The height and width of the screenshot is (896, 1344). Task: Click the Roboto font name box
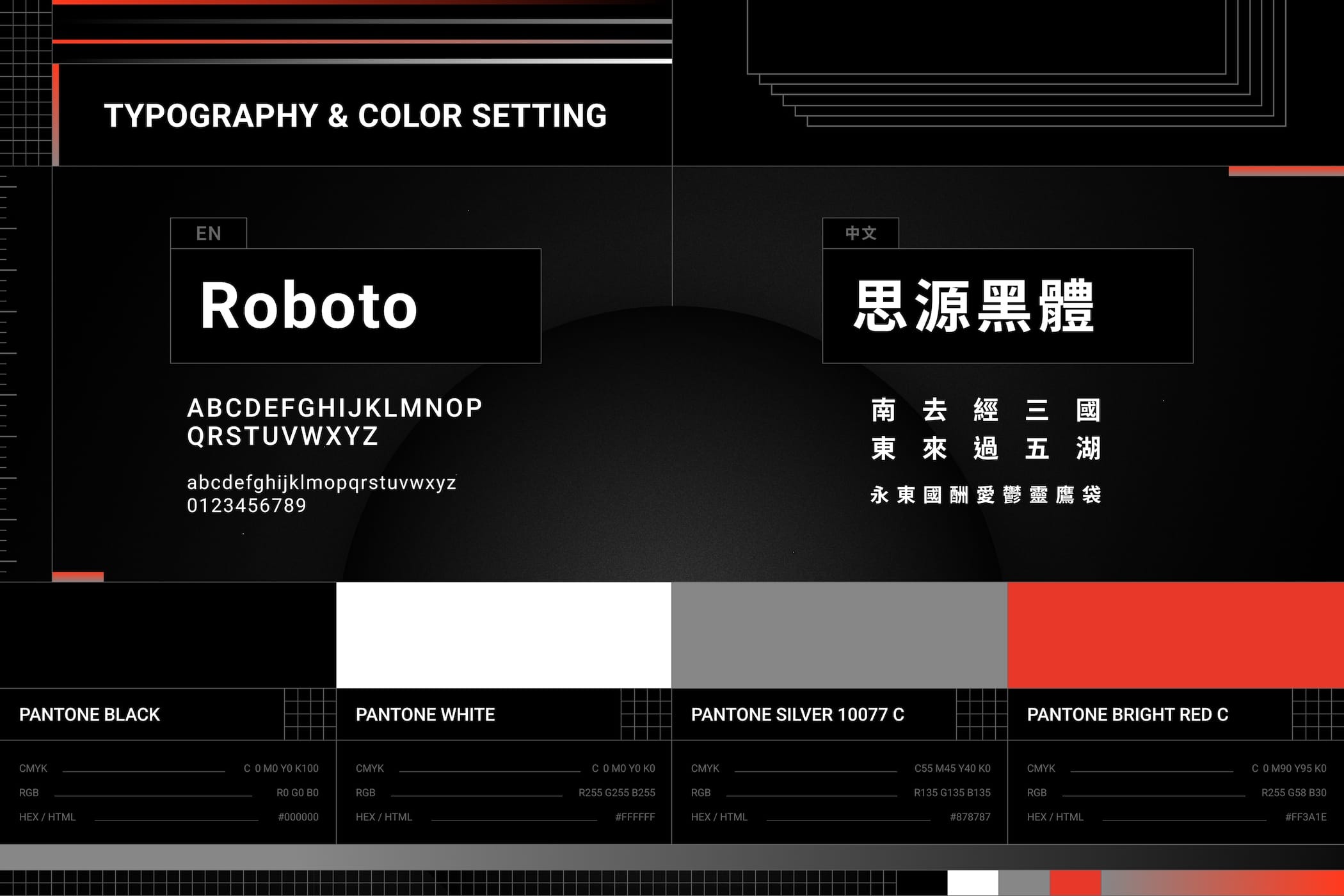click(356, 306)
